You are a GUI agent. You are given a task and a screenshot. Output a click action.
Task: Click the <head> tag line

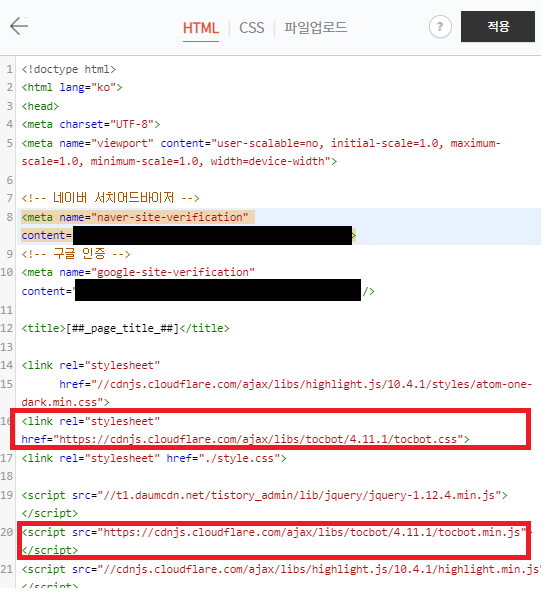tap(40, 106)
